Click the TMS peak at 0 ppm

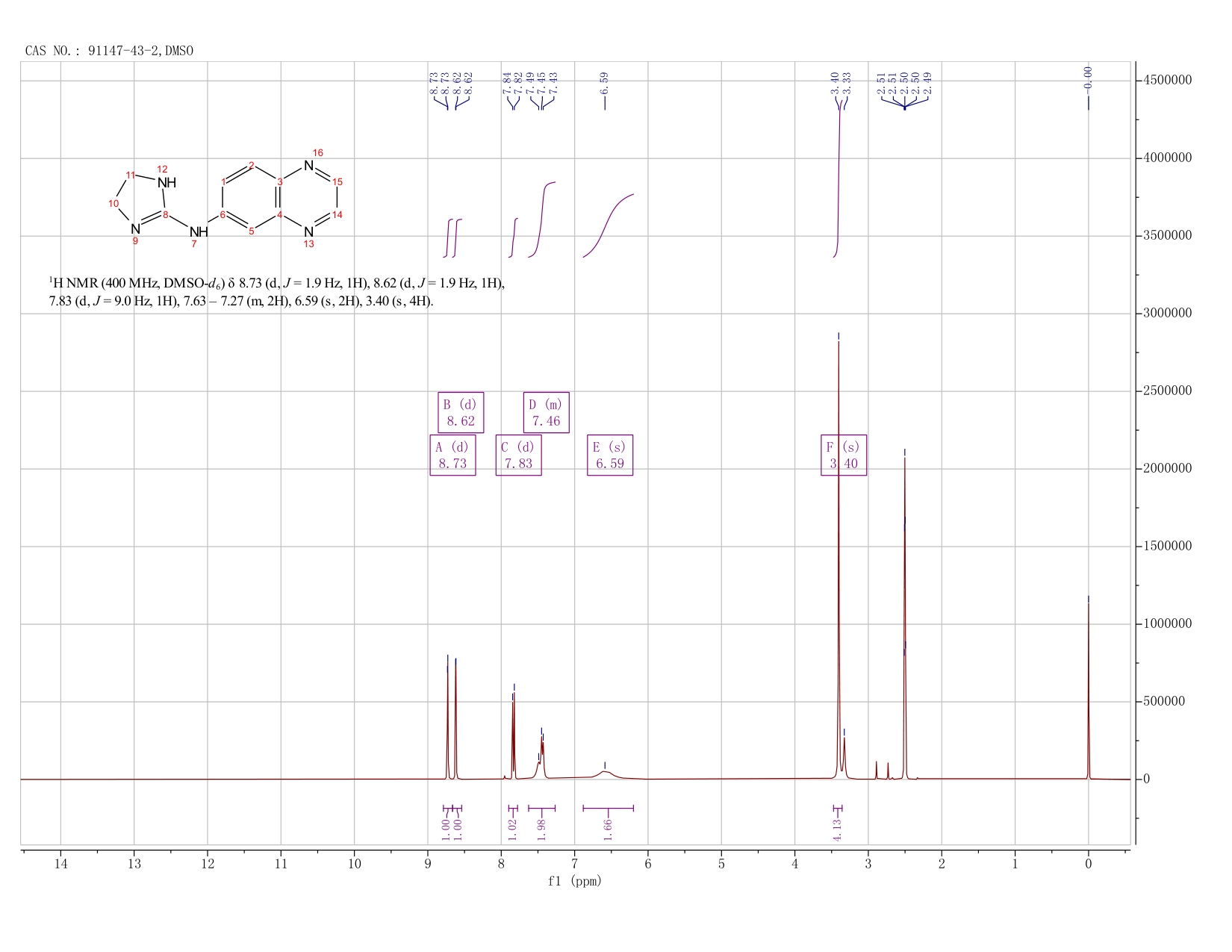click(1088, 691)
